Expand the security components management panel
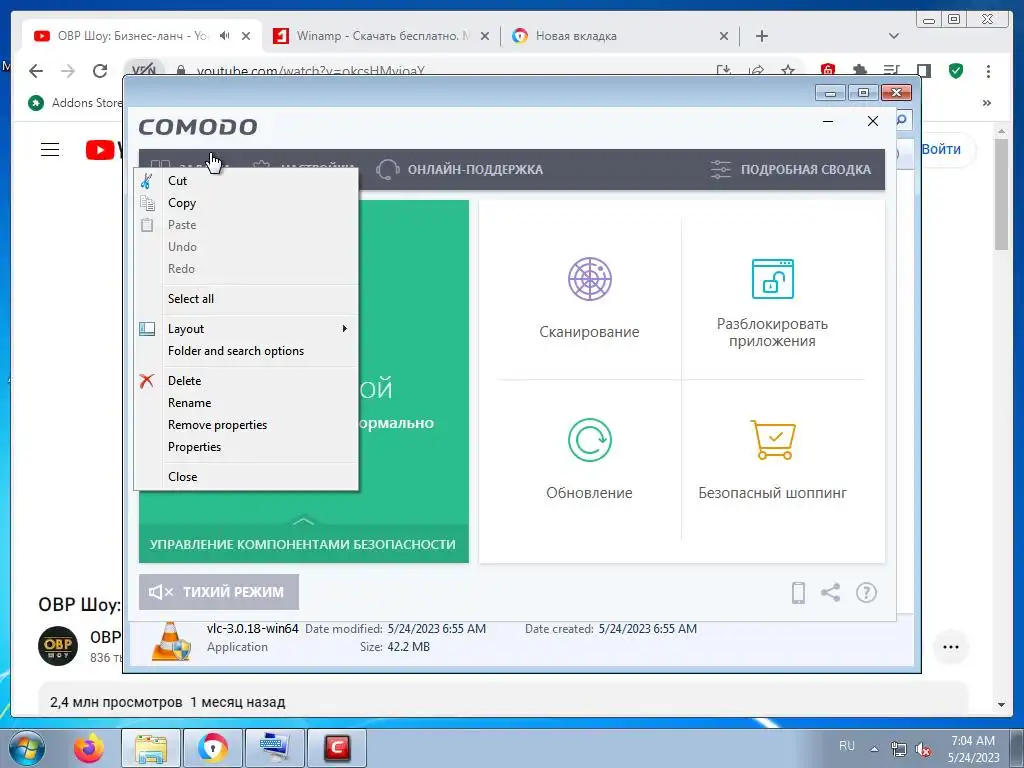Image resolution: width=1024 pixels, height=768 pixels. pos(304,543)
